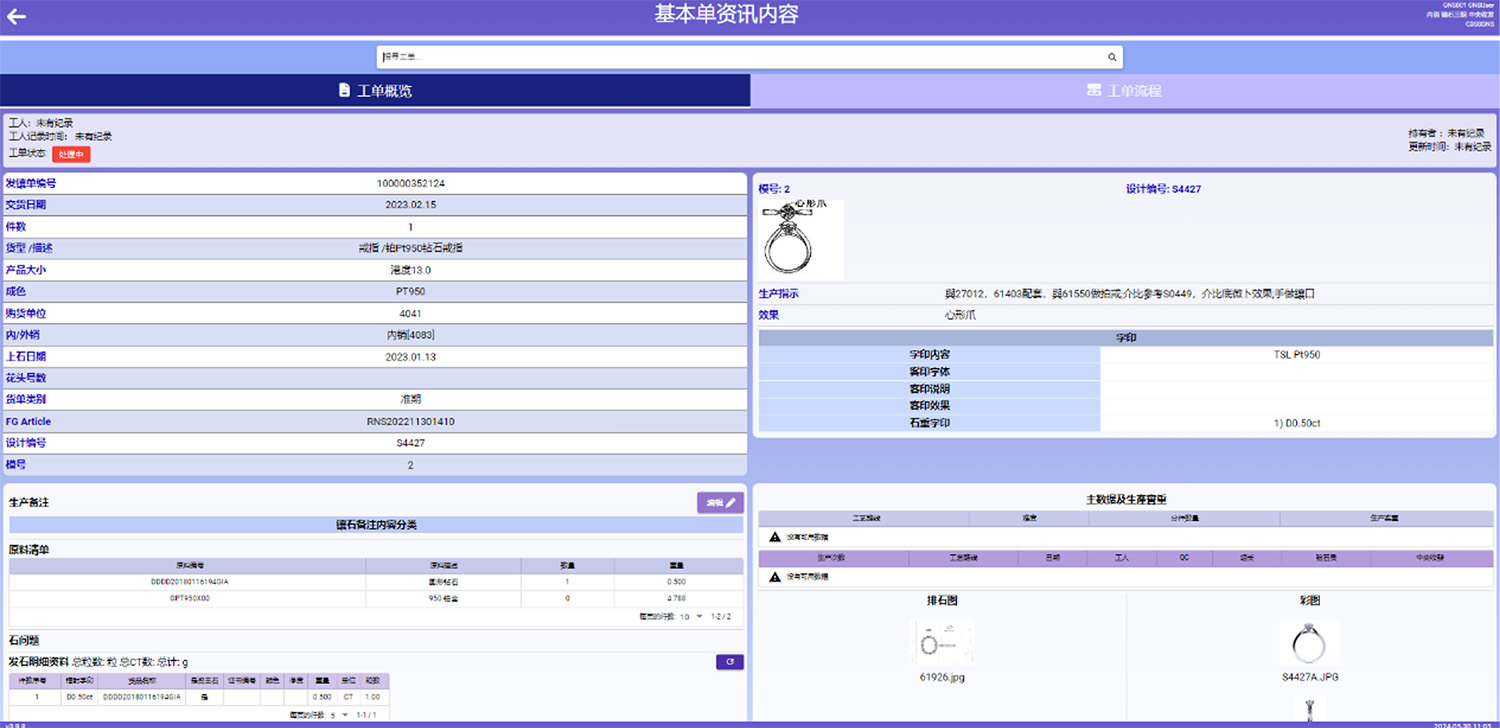Click the magnifier icon in the search box
This screenshot has width=1500, height=728.
(1111, 57)
